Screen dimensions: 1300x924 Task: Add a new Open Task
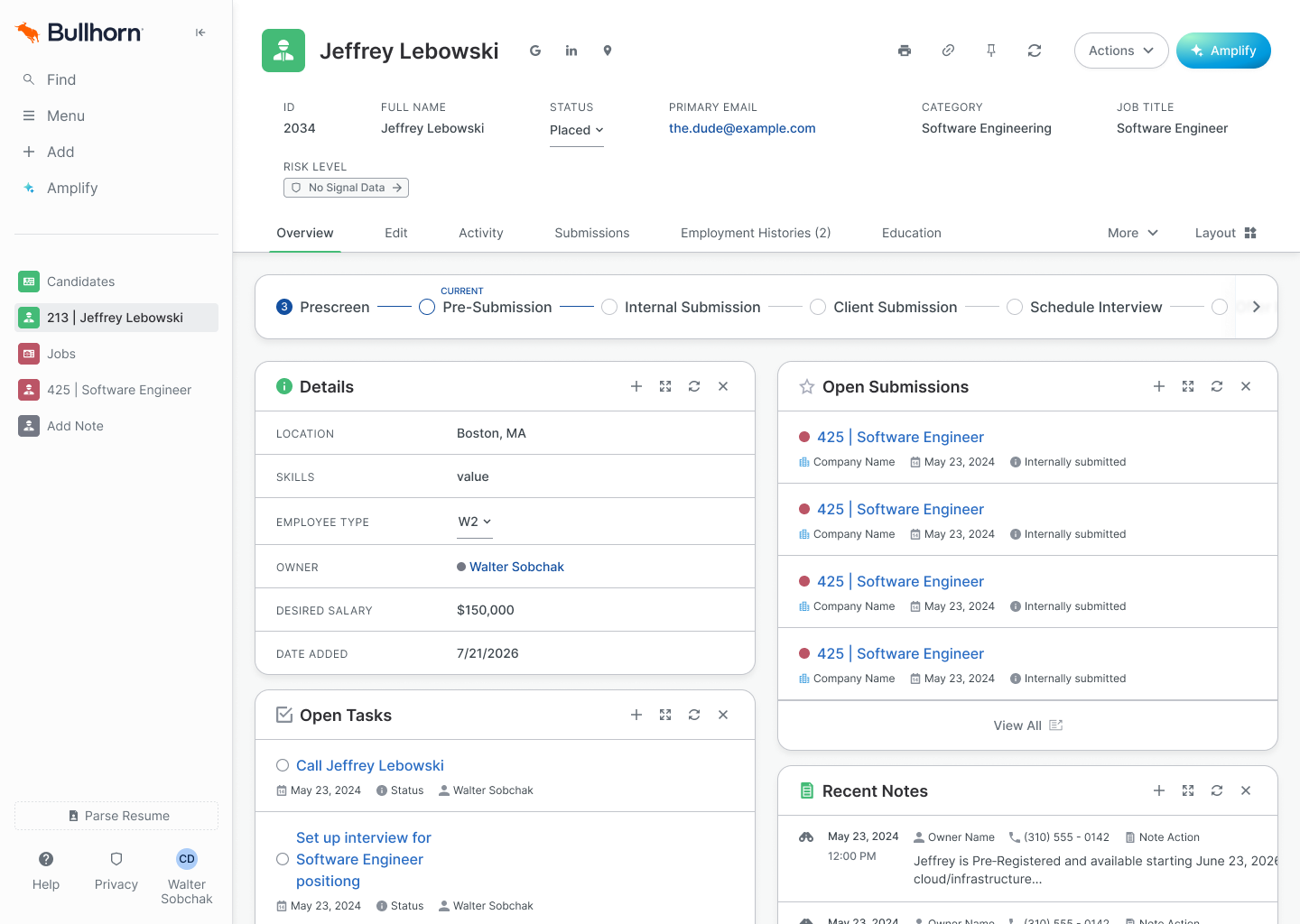[636, 715]
